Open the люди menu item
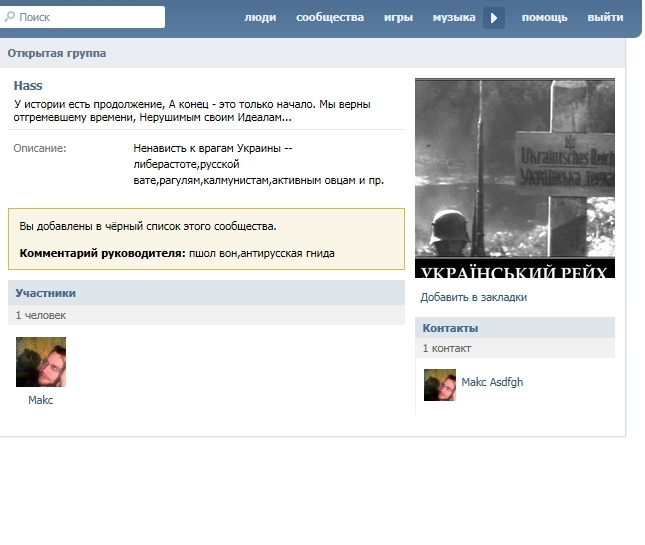Screen dimensions: 645x545 tap(260, 17)
